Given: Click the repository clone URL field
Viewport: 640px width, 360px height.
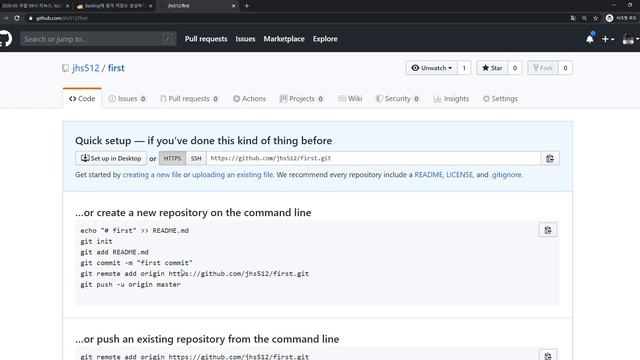Looking at the screenshot, I should pos(373,158).
